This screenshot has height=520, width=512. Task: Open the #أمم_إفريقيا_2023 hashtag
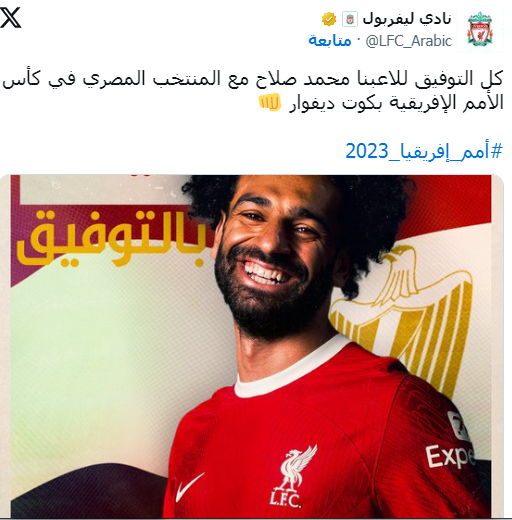coord(424,151)
